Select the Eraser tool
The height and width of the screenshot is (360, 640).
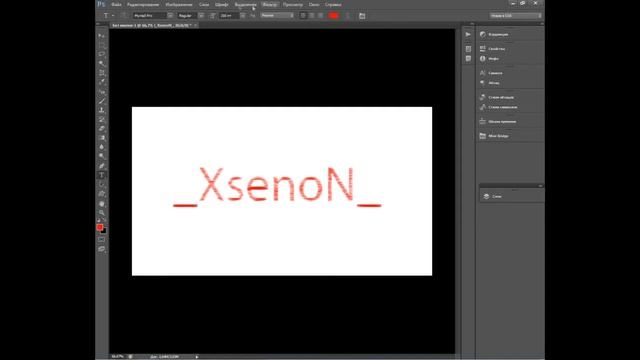101,129
